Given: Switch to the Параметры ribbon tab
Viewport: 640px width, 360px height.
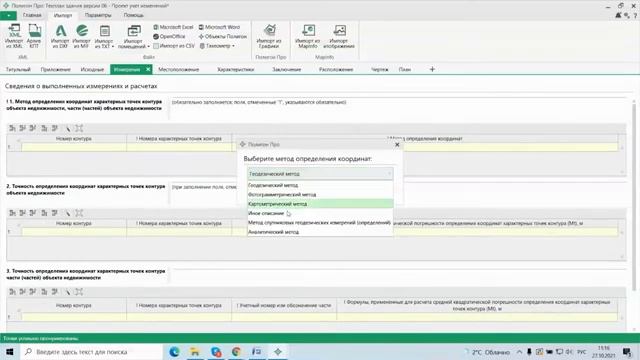Looking at the screenshot, I should tap(98, 15).
